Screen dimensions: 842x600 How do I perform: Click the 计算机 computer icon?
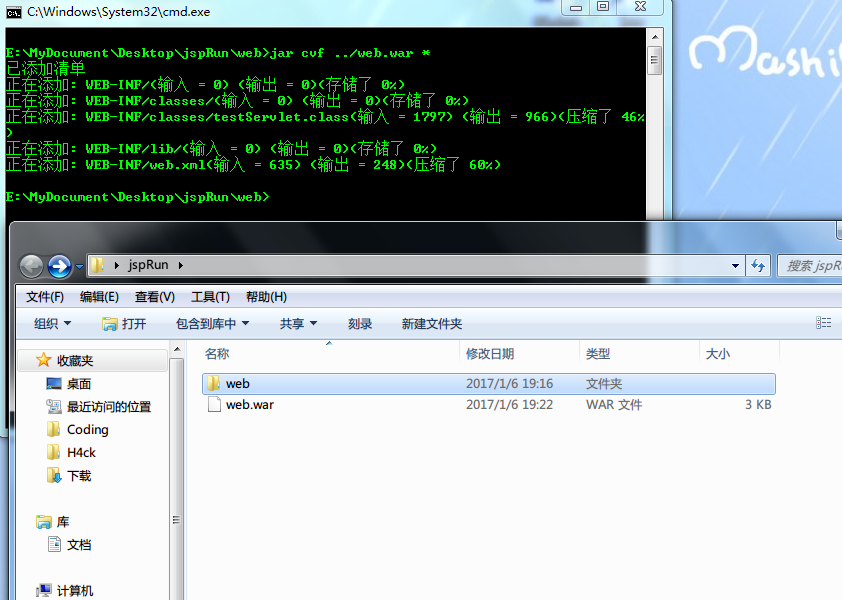coord(44,591)
